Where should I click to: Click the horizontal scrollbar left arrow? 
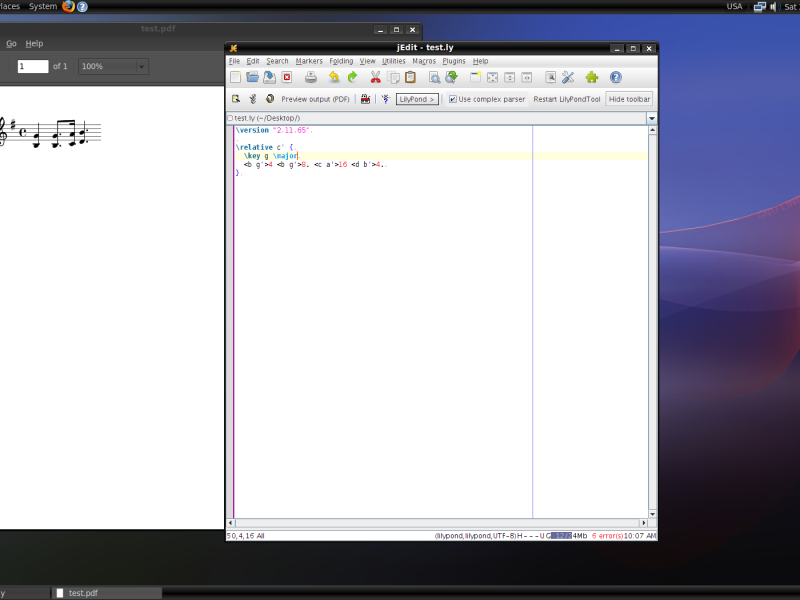[x=231, y=523]
